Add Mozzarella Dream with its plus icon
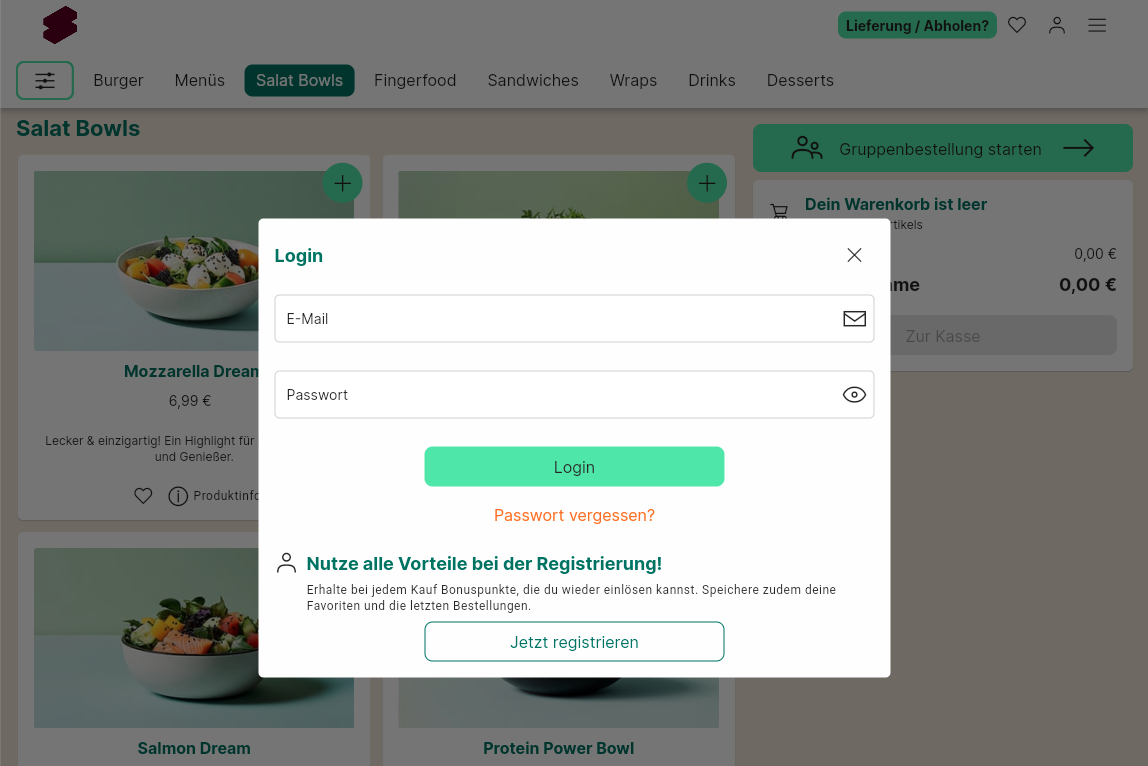 point(342,183)
